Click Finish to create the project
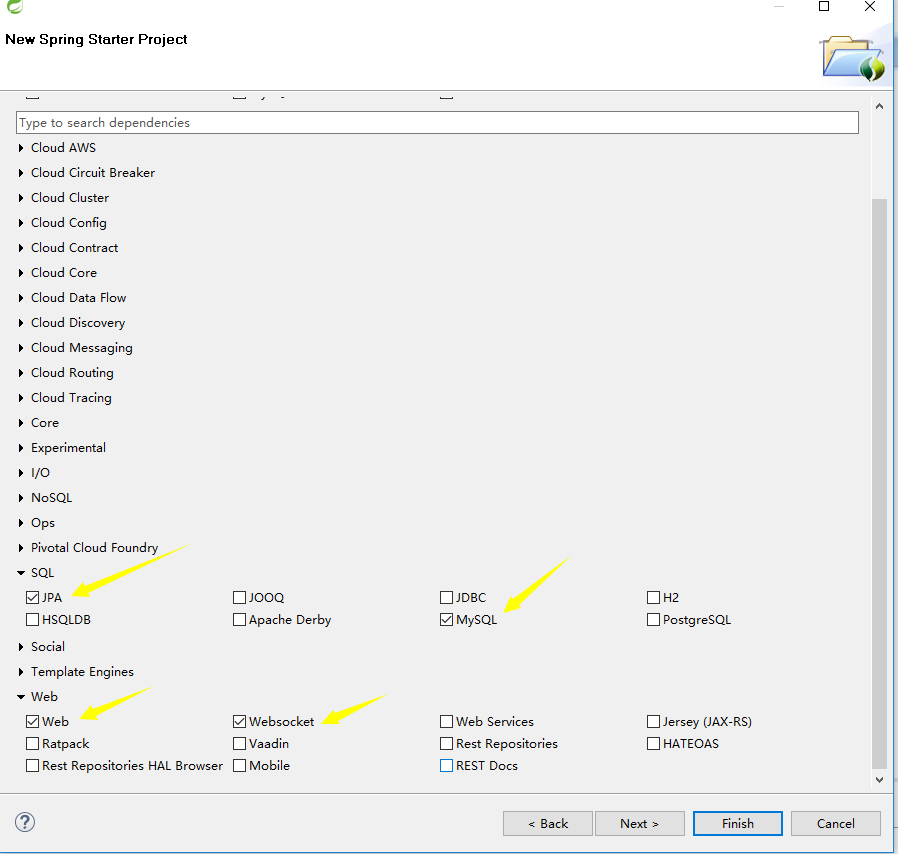 pyautogui.click(x=738, y=824)
